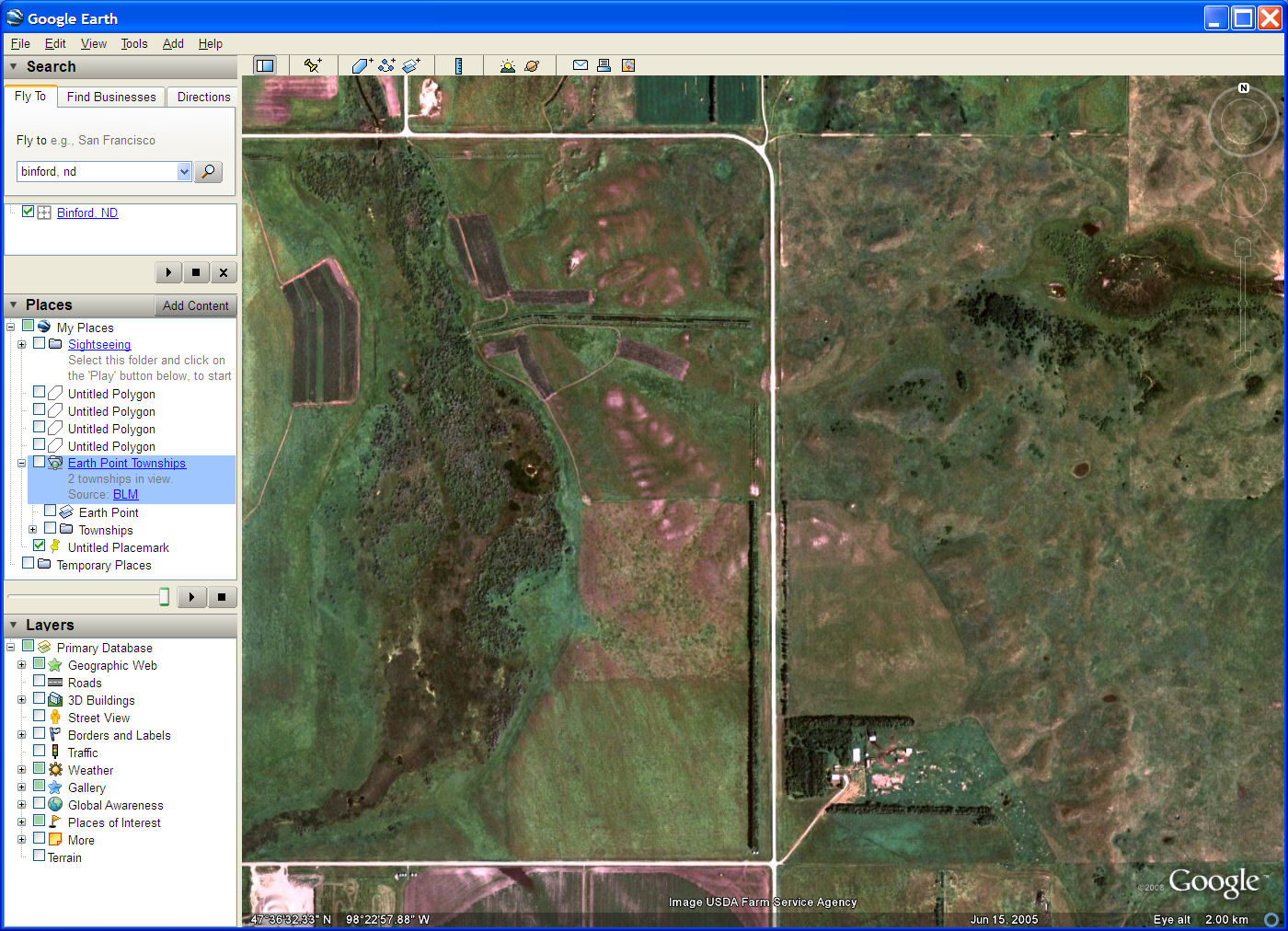This screenshot has height=931, width=1288.
Task: Click the Weather sun layer icon
Action: click(55, 770)
